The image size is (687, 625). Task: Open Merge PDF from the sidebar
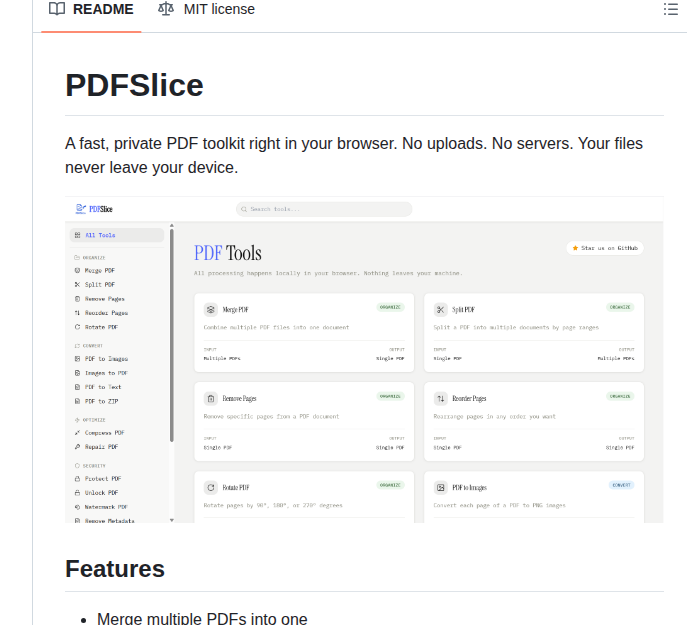(x=100, y=270)
